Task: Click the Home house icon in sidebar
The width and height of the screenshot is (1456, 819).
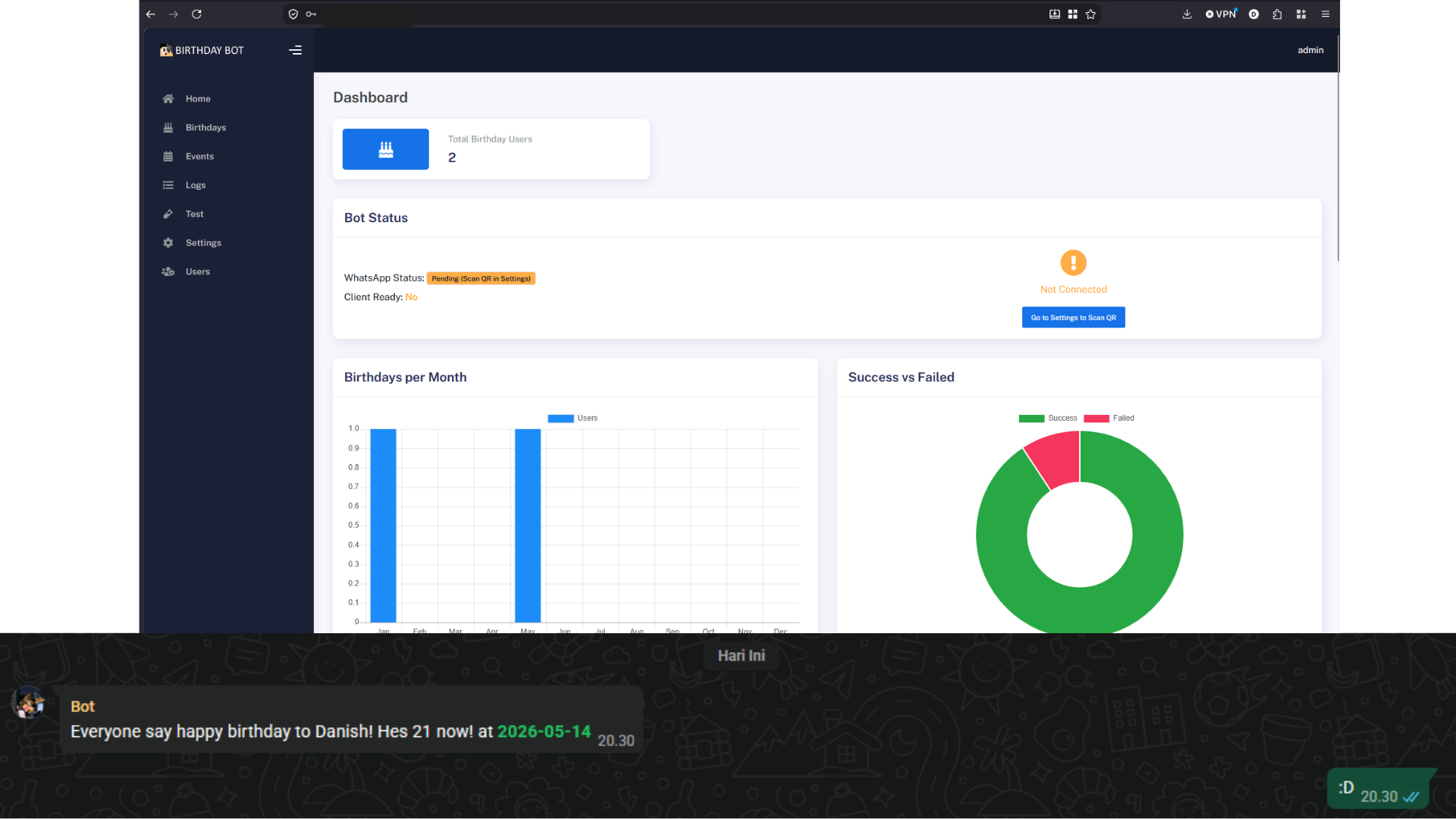Action: point(168,99)
